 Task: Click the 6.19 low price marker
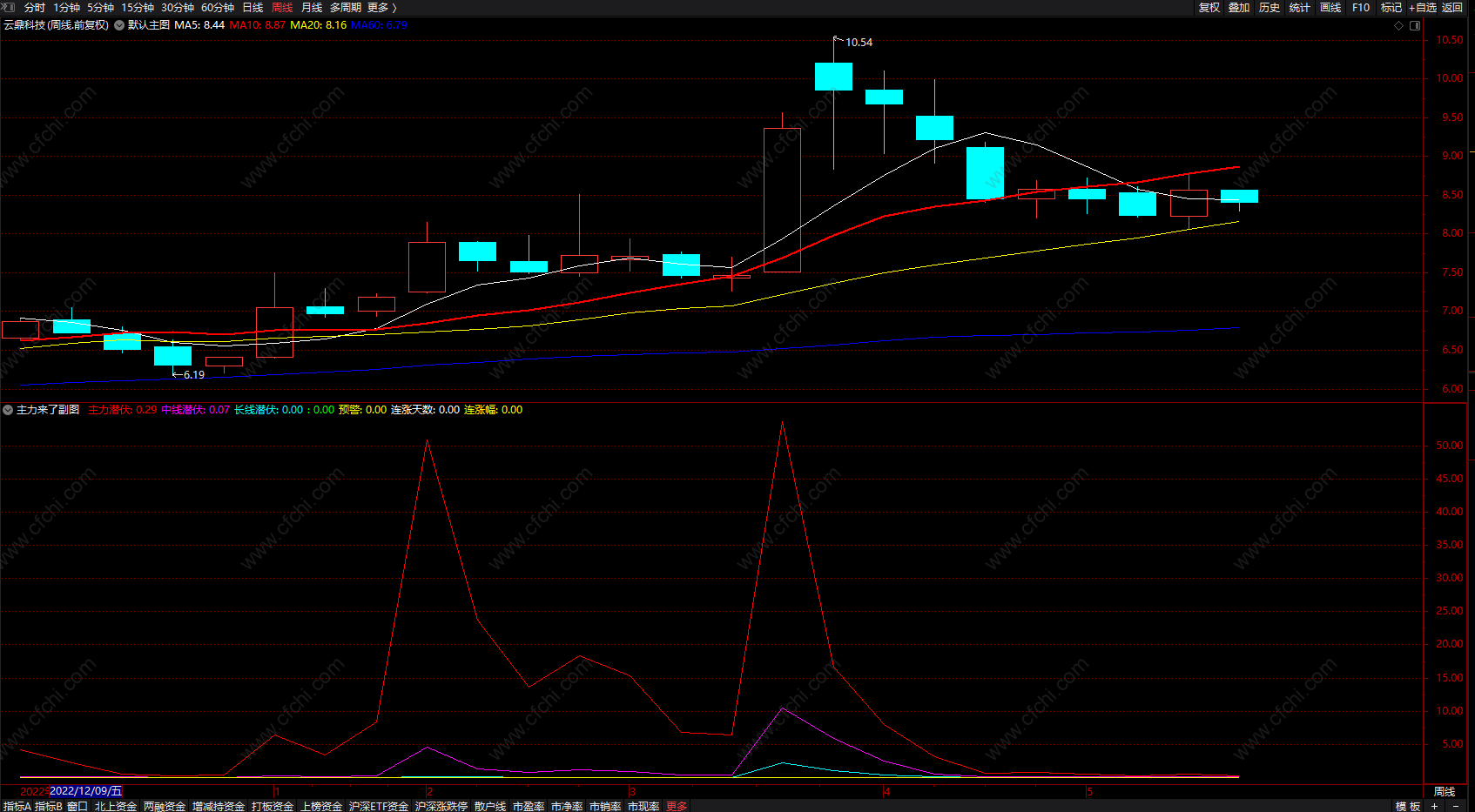pos(194,375)
